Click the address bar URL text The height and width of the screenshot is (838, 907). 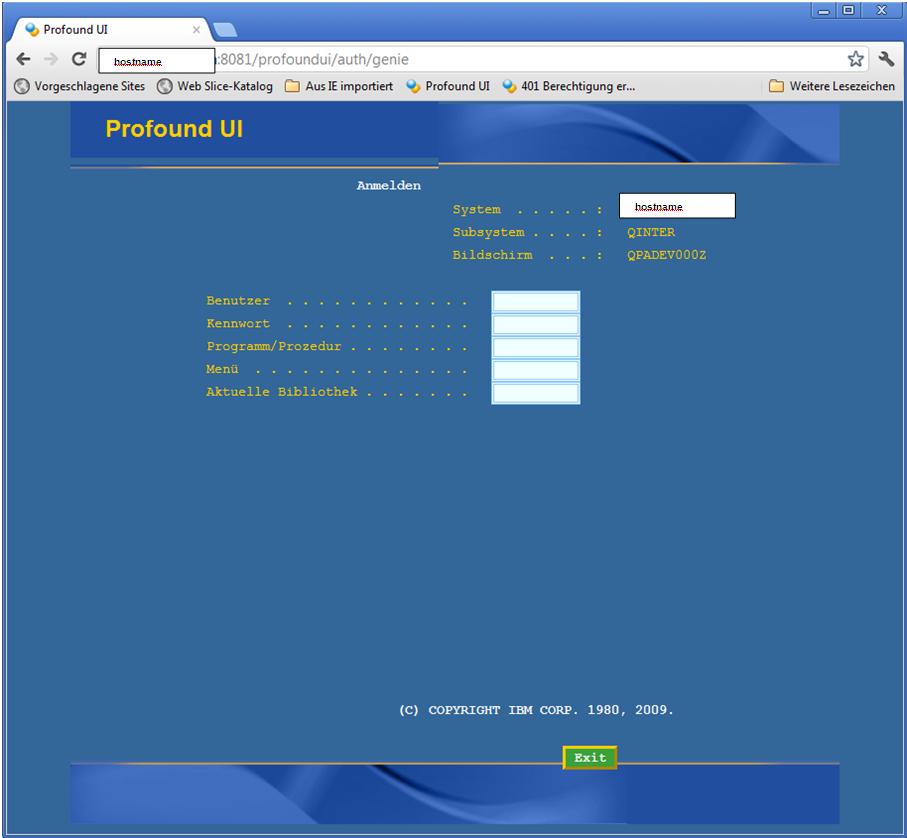pos(314,59)
